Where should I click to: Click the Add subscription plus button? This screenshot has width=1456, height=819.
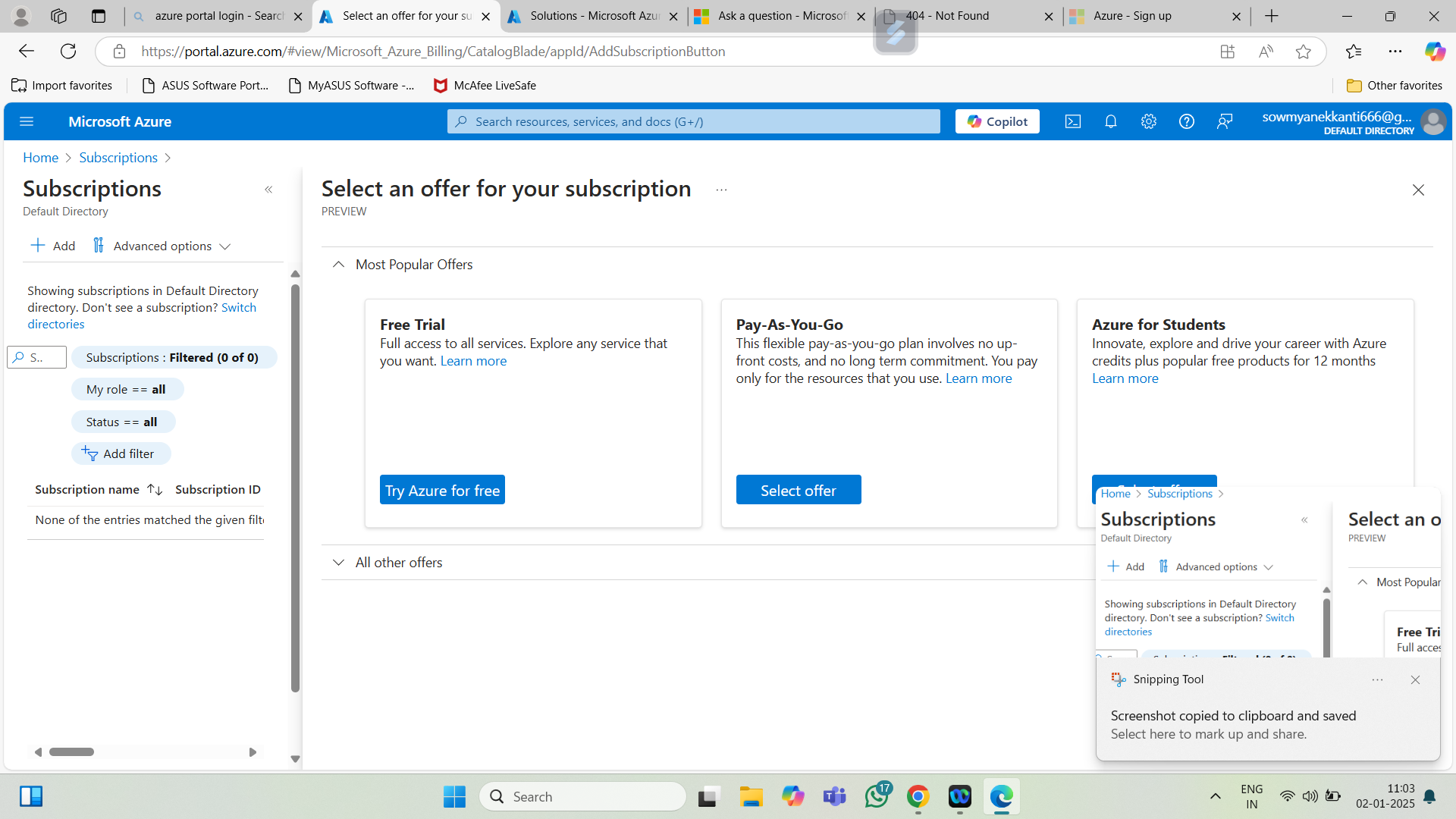click(x=53, y=246)
